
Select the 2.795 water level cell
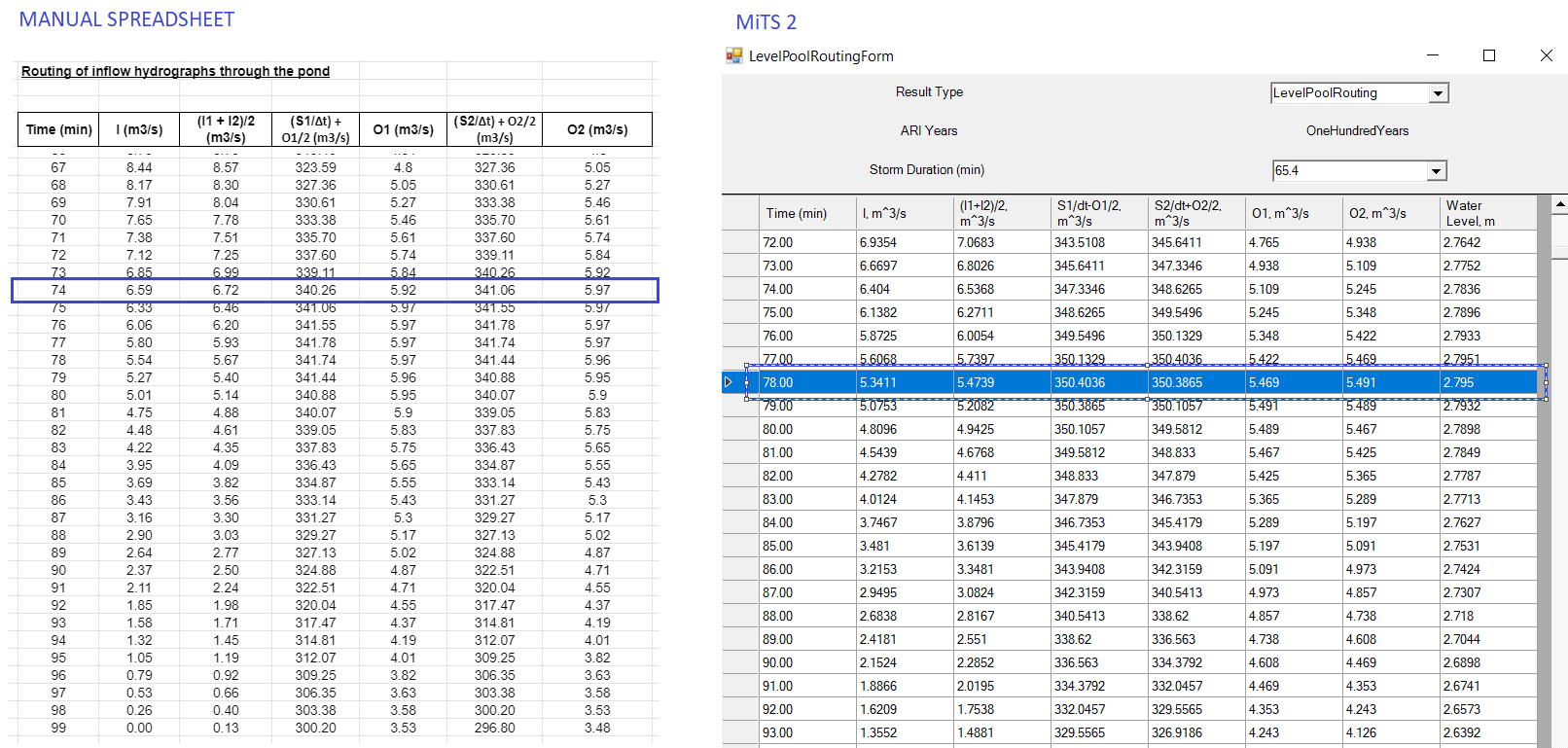(x=1488, y=382)
